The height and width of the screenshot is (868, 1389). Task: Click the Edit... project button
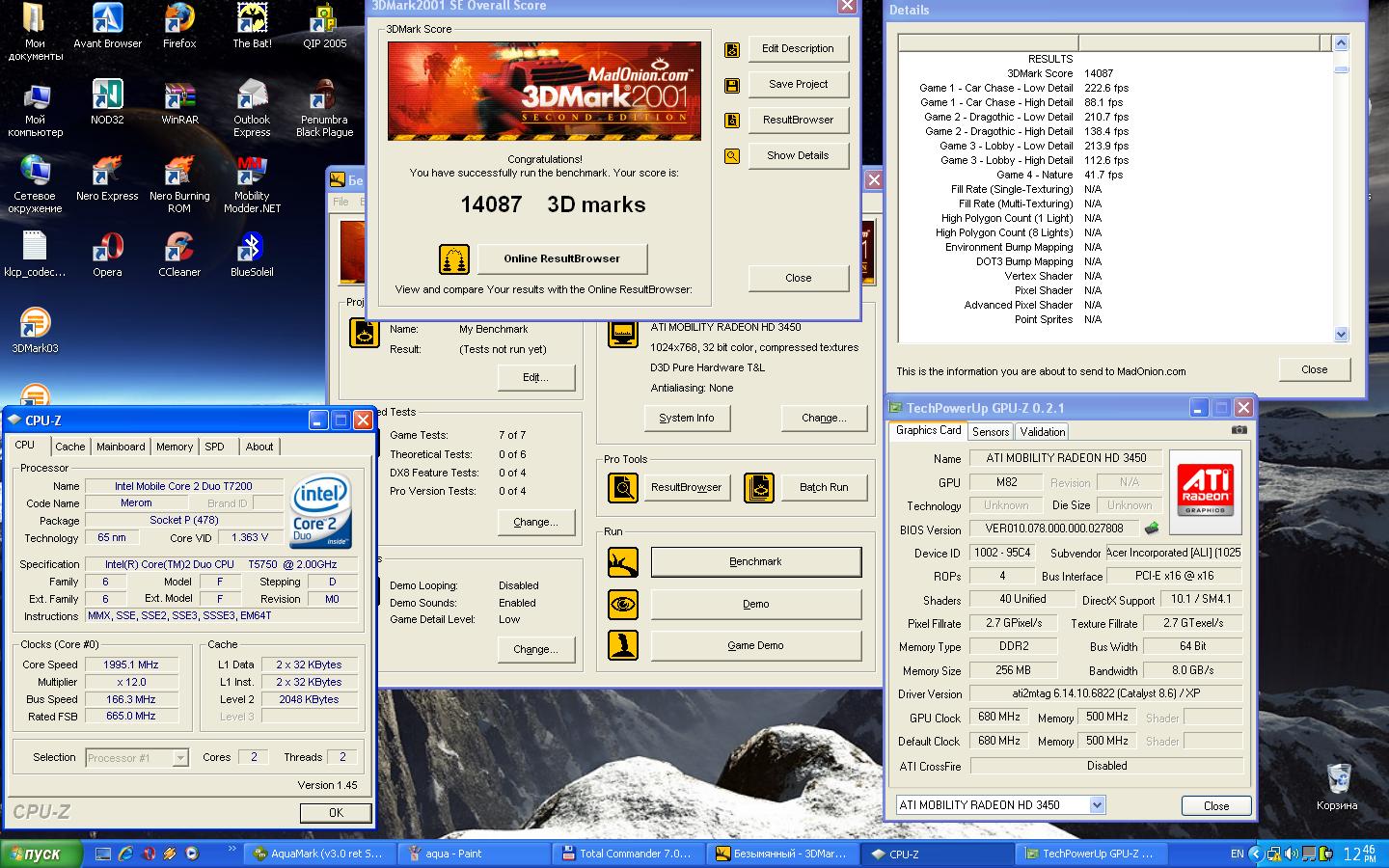point(535,378)
